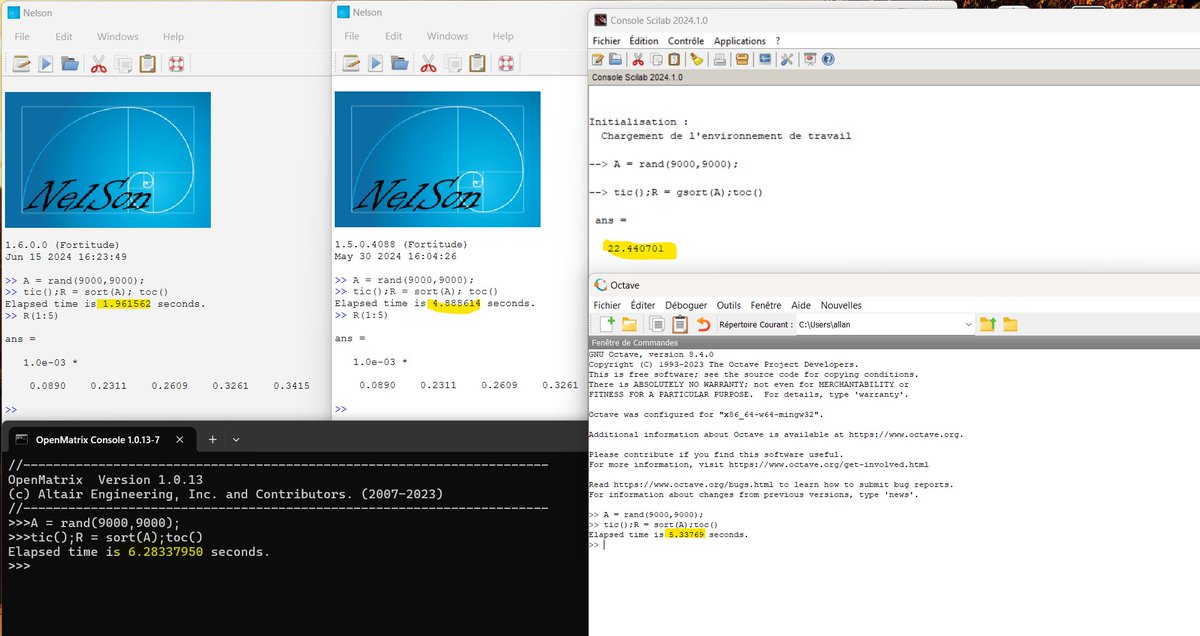Image resolution: width=1200 pixels, height=636 pixels.
Task: Click open file icon in Scilab toolbar
Action: 616,60
